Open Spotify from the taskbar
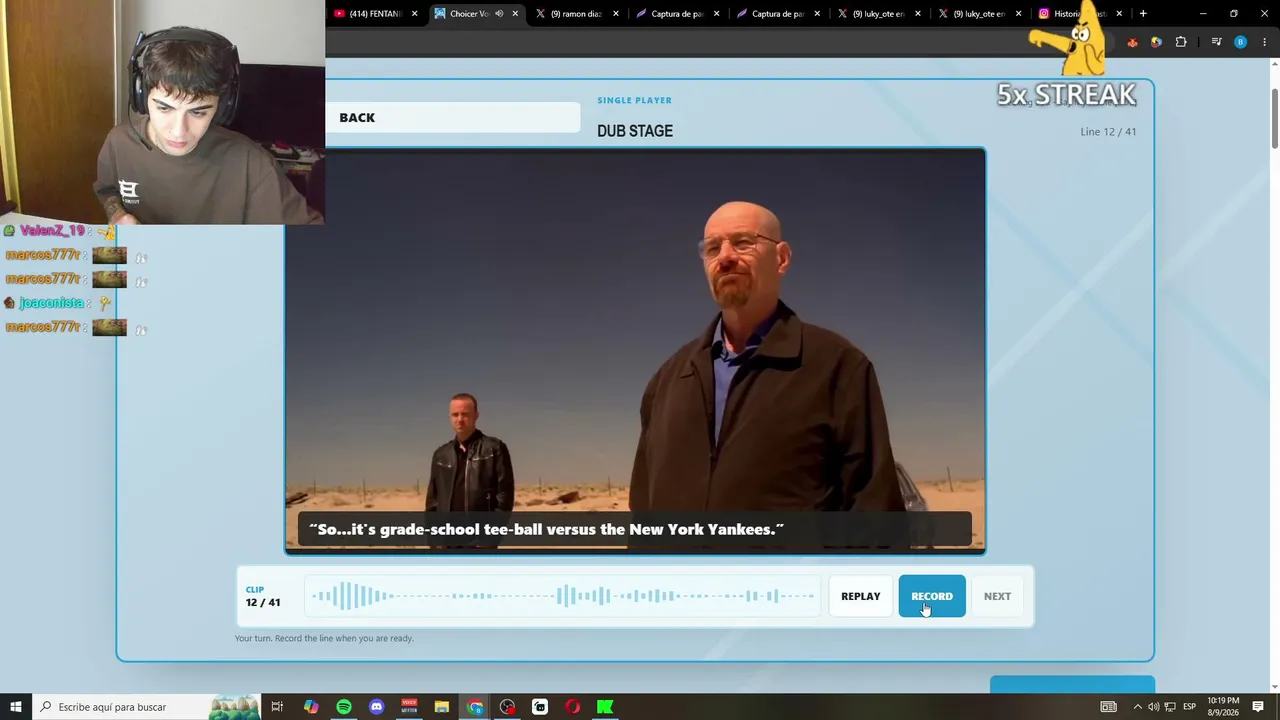Screen dimensions: 1280x720 [x=344, y=707]
